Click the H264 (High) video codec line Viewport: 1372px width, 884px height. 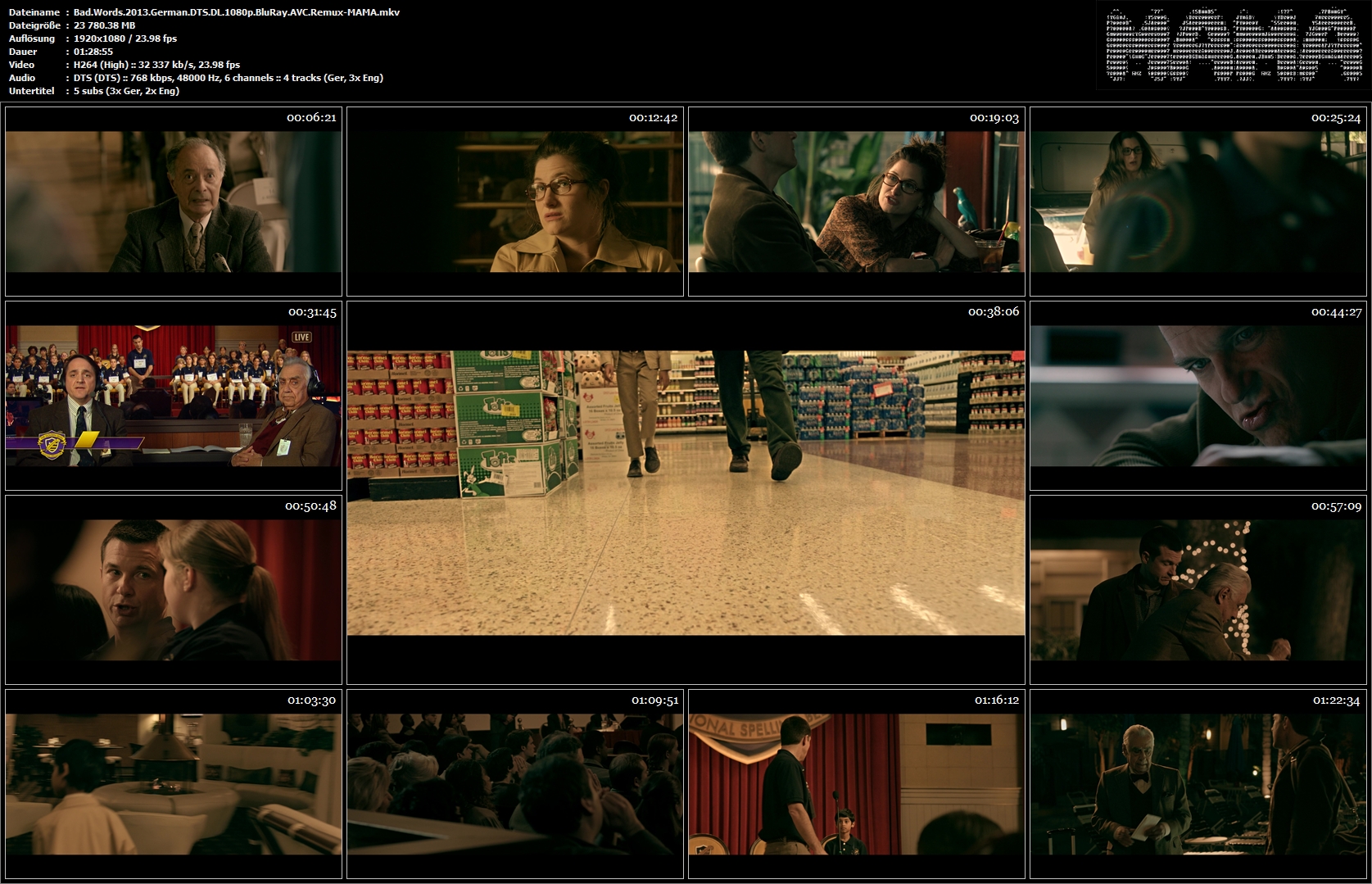click(157, 65)
